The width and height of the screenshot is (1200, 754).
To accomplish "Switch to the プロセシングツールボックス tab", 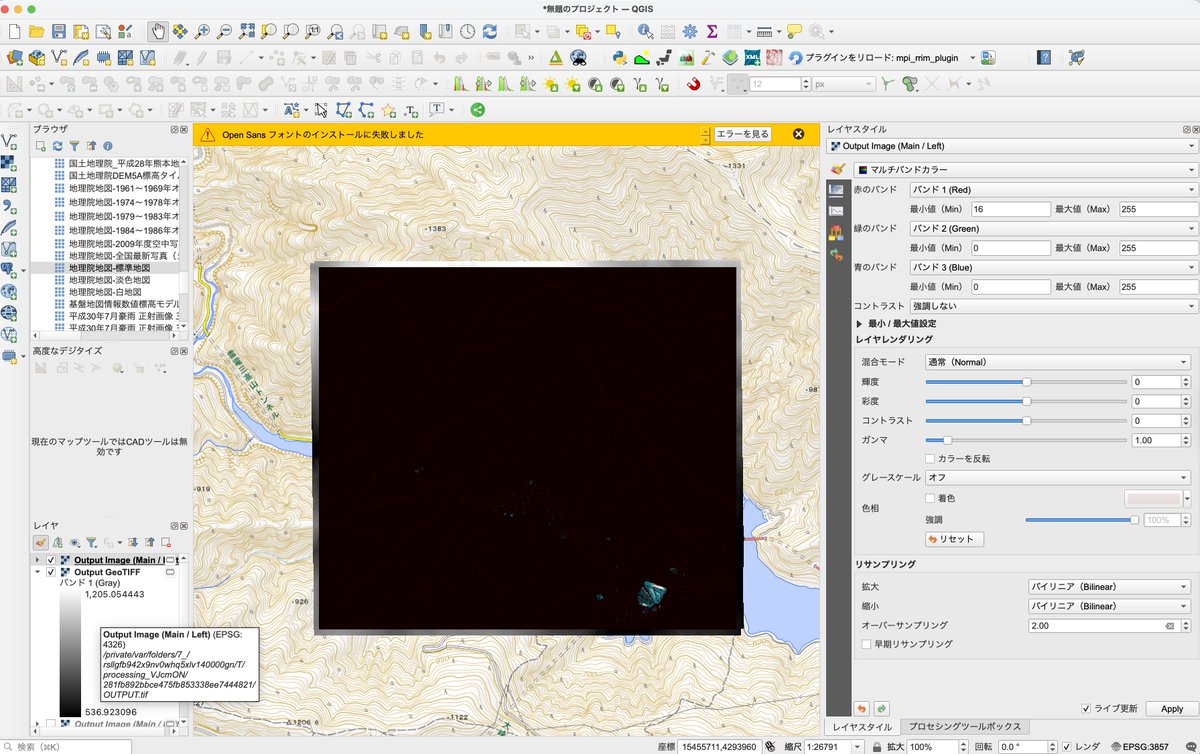I will pyautogui.click(x=965, y=727).
